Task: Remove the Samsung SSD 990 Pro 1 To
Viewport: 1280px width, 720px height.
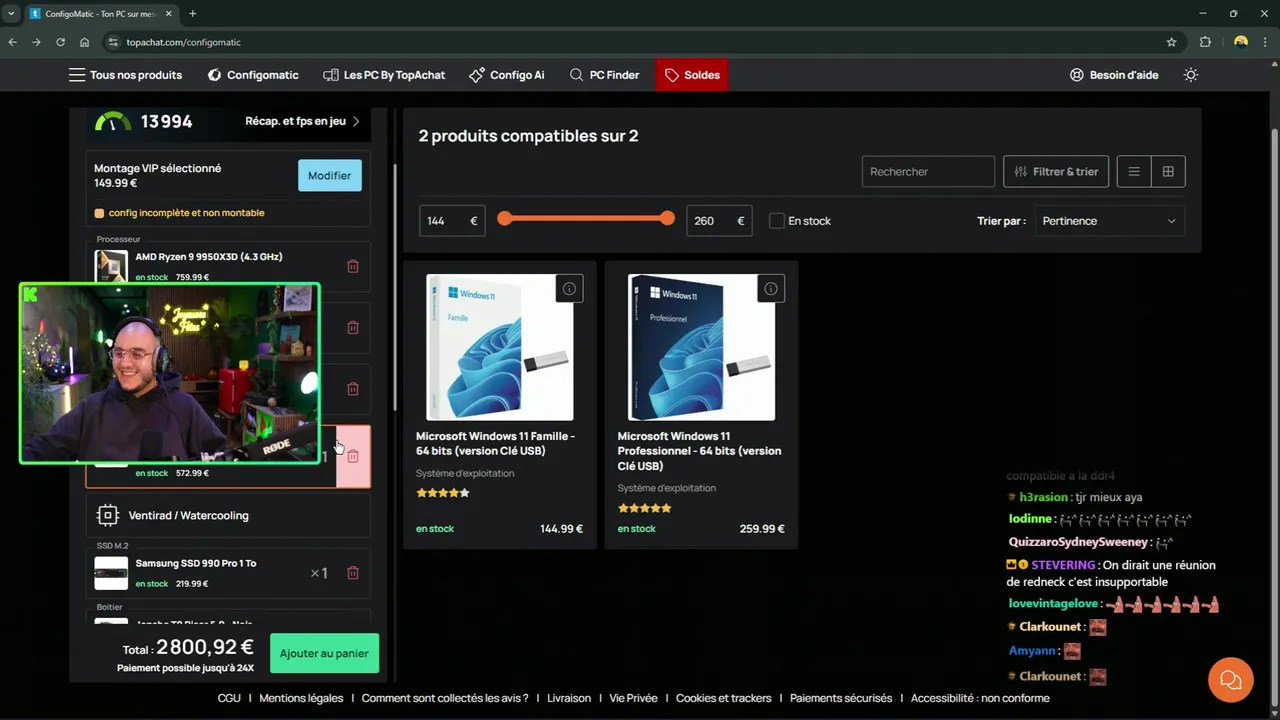Action: pyautogui.click(x=353, y=573)
